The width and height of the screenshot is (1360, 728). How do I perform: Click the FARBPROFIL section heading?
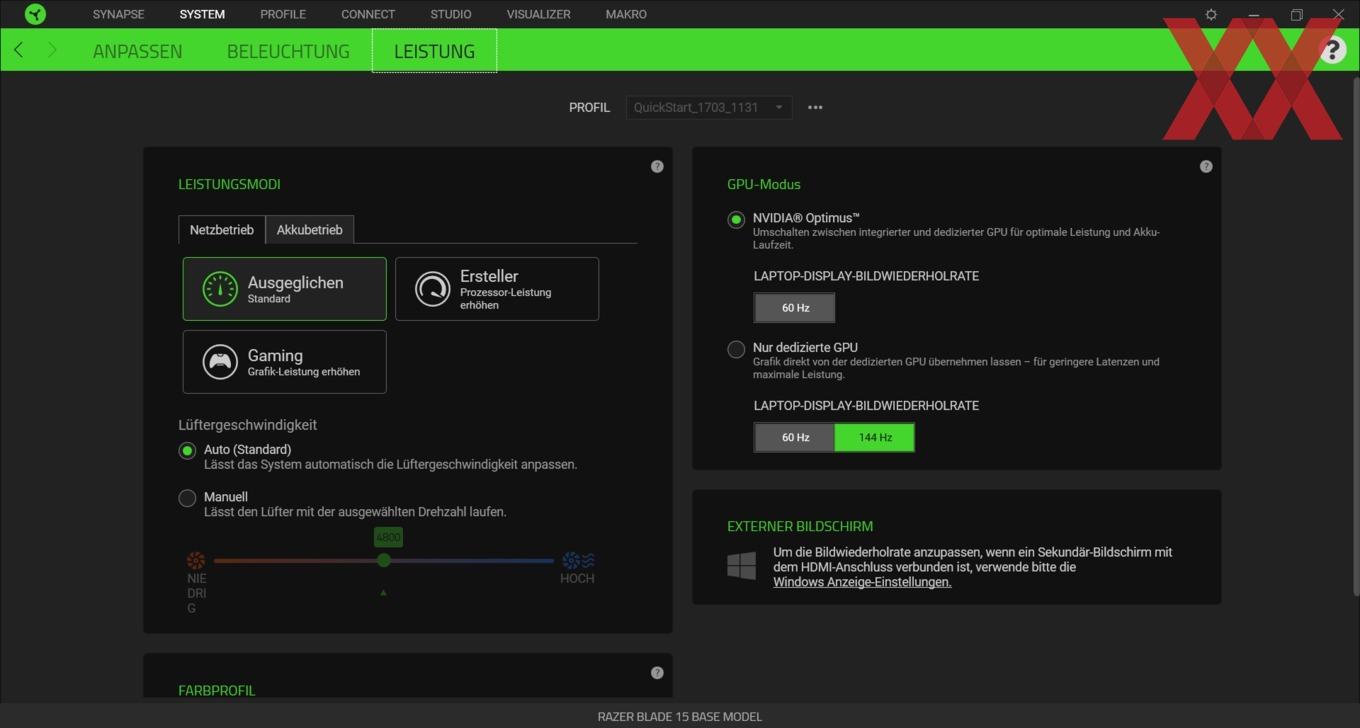tap(217, 690)
